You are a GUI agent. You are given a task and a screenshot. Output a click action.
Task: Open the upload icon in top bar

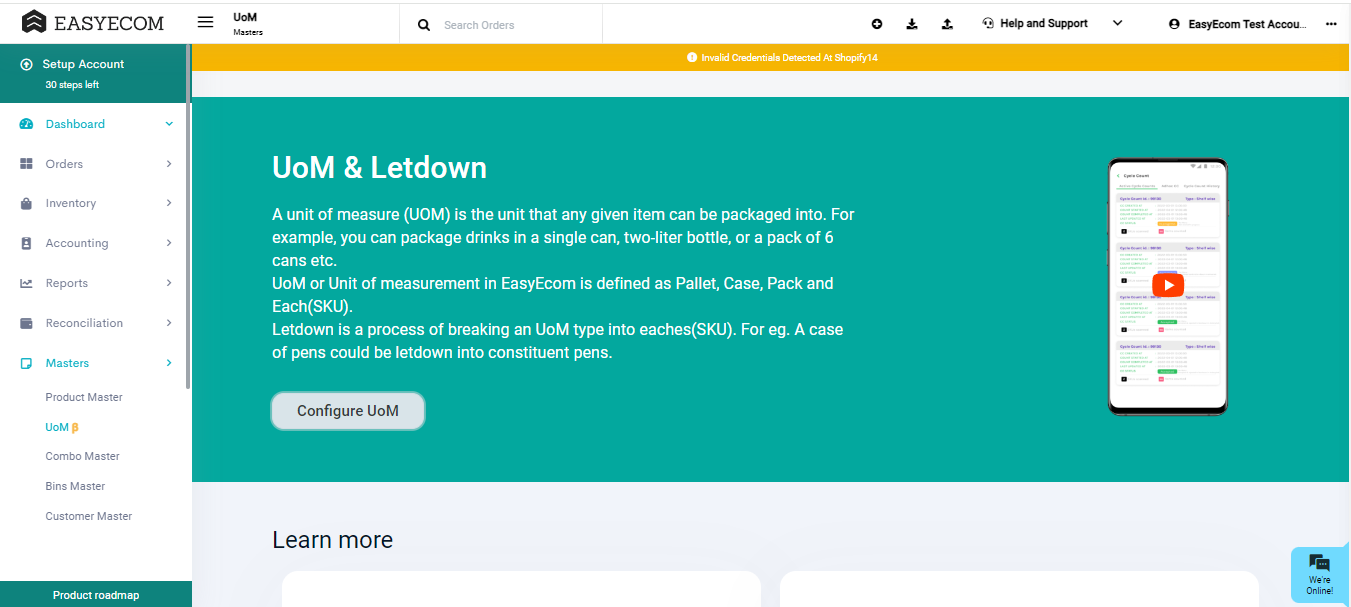click(947, 24)
